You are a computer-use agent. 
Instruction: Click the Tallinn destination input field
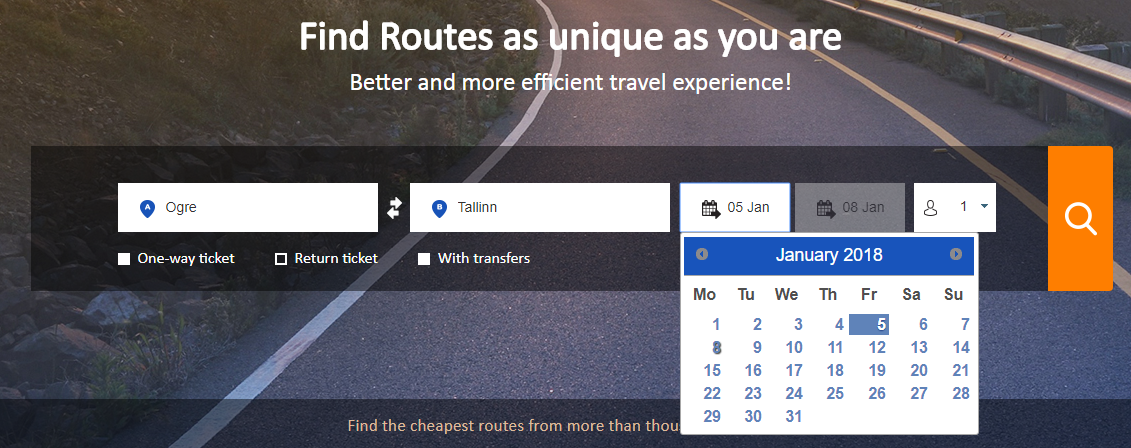[540, 208]
